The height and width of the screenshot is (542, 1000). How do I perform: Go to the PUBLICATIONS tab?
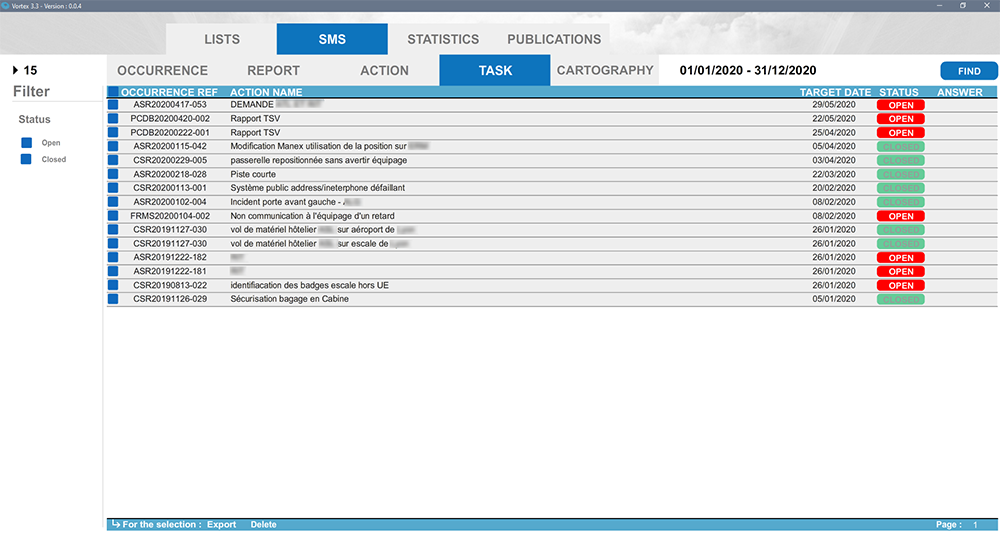click(x=554, y=39)
